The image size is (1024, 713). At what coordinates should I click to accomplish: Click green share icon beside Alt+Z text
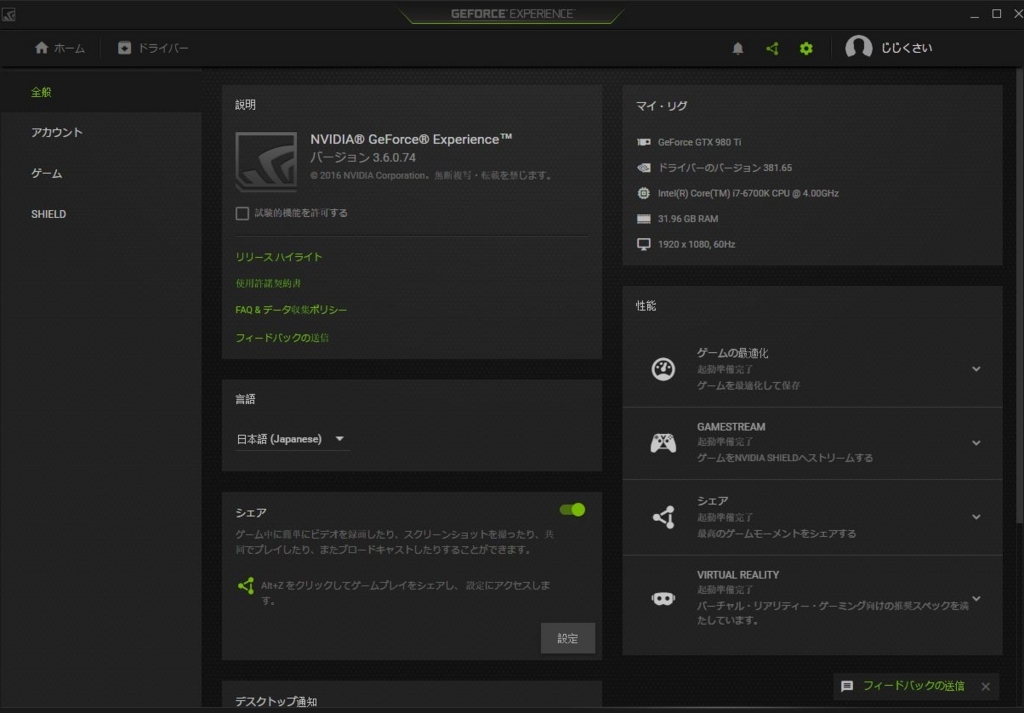[246, 586]
